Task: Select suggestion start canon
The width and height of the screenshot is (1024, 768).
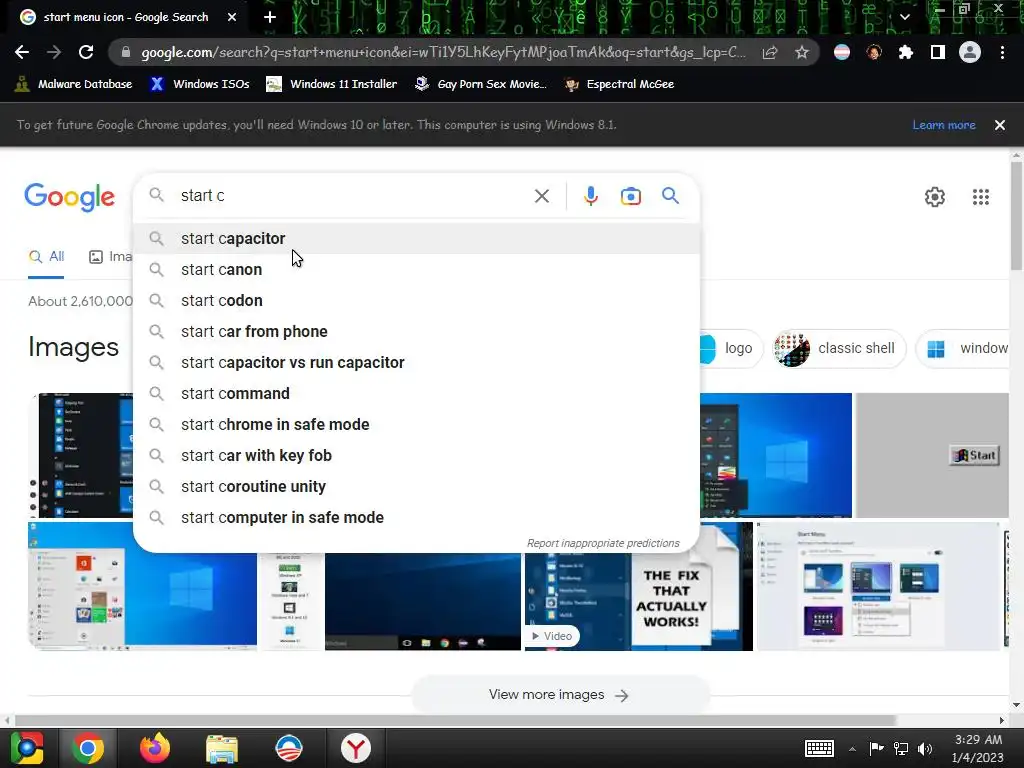Action: 416,270
